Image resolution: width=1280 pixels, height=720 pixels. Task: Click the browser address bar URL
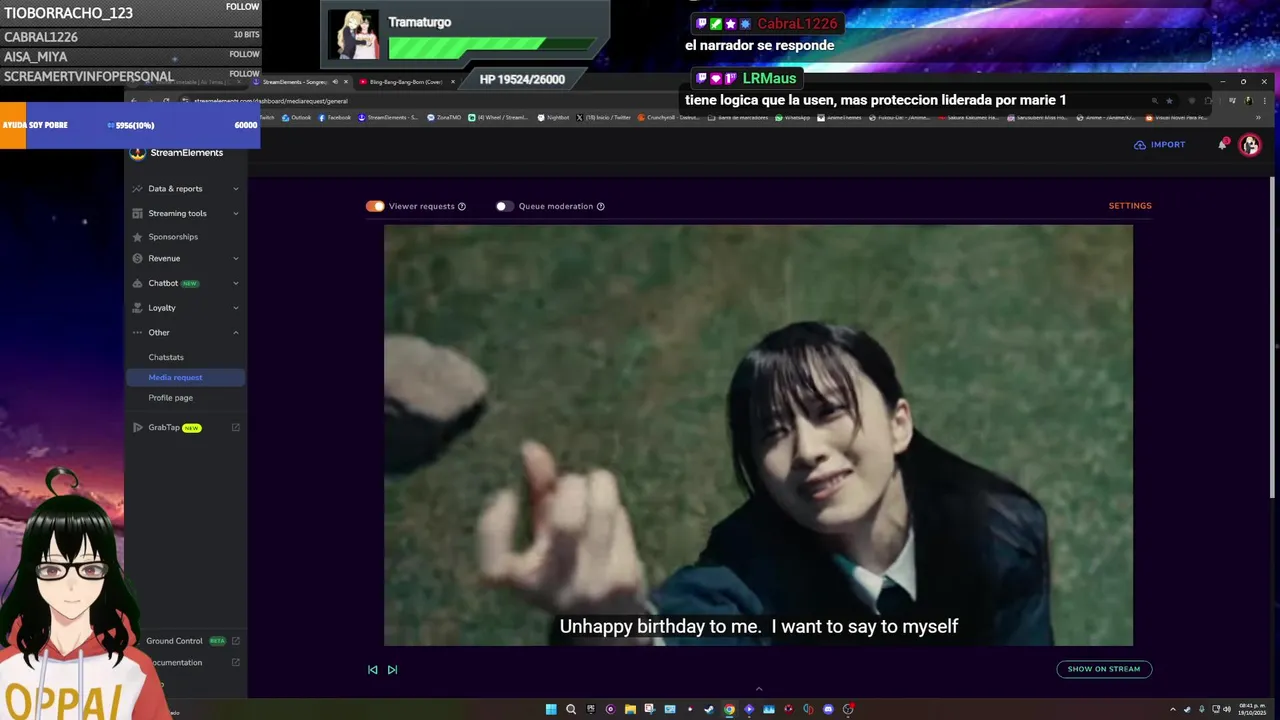pos(271,101)
